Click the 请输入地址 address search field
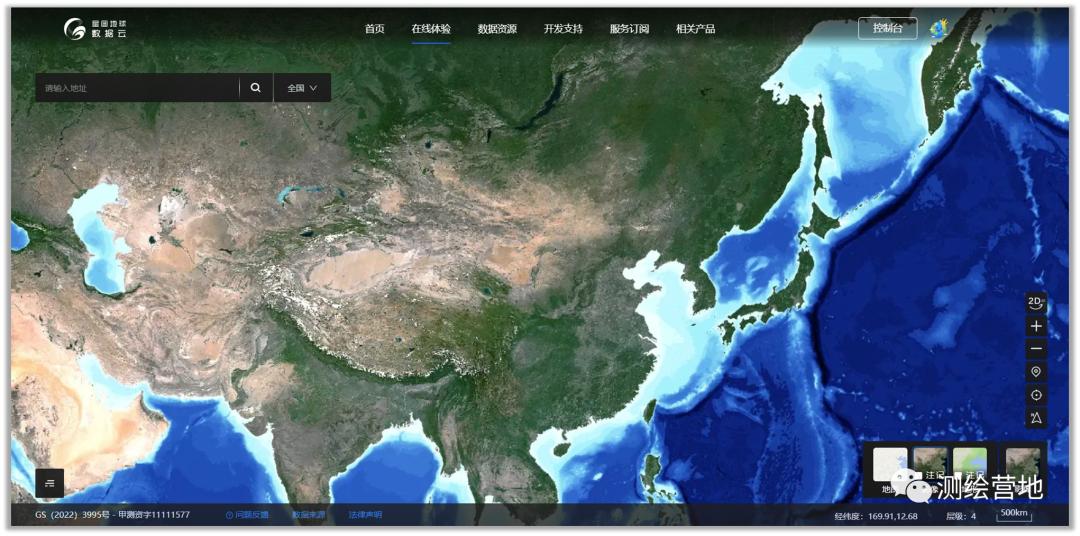The width and height of the screenshot is (1080, 536). (x=138, y=87)
